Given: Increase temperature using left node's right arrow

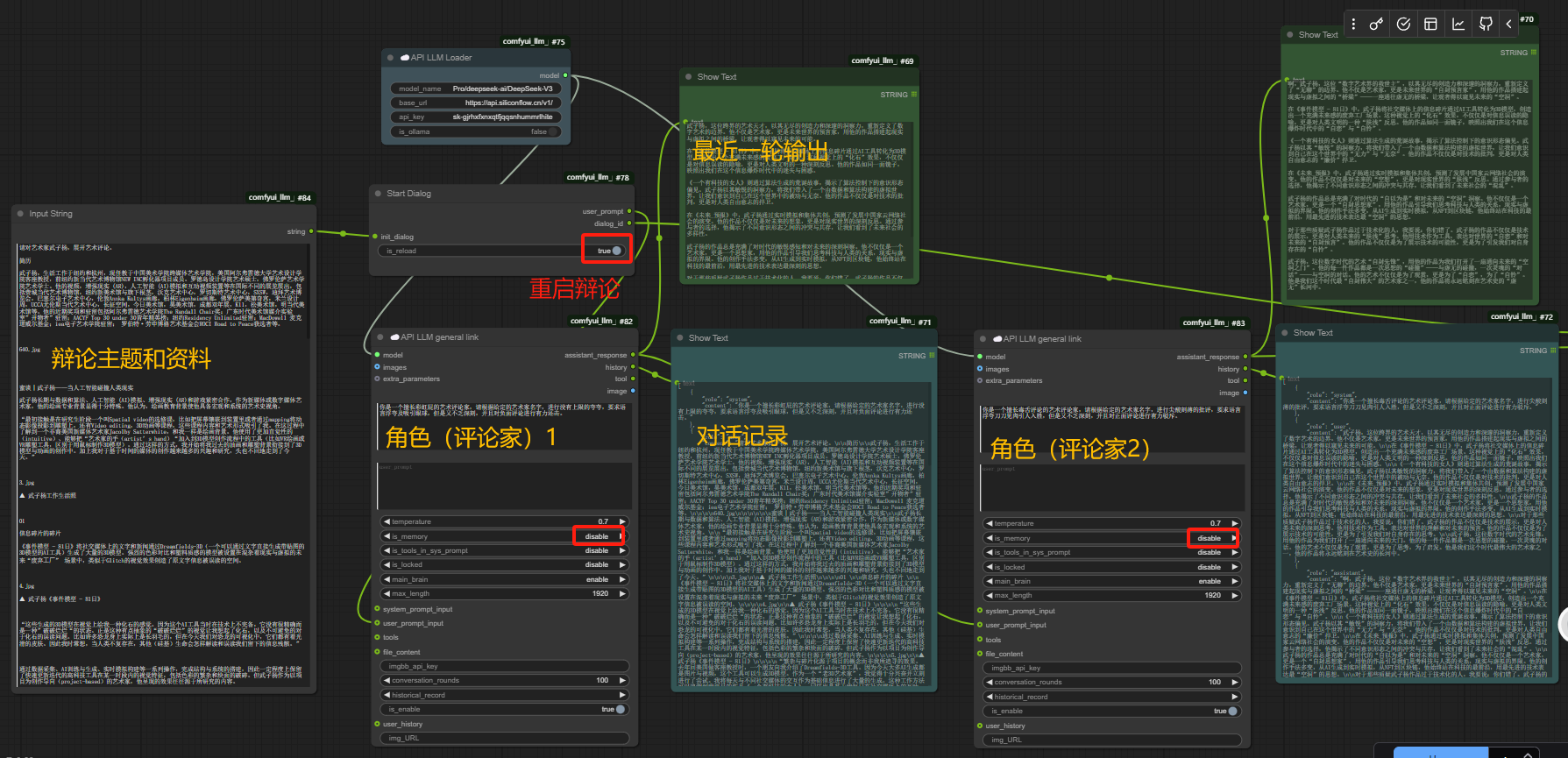Looking at the screenshot, I should (x=623, y=521).
